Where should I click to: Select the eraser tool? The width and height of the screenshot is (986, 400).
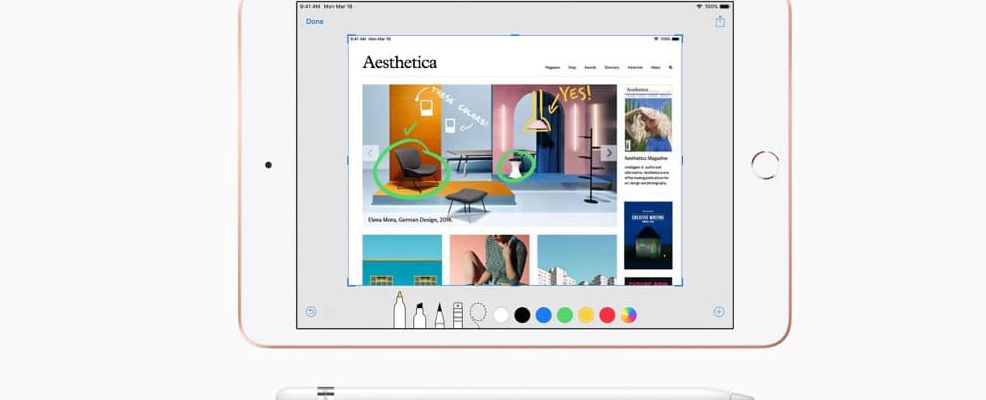point(458,314)
